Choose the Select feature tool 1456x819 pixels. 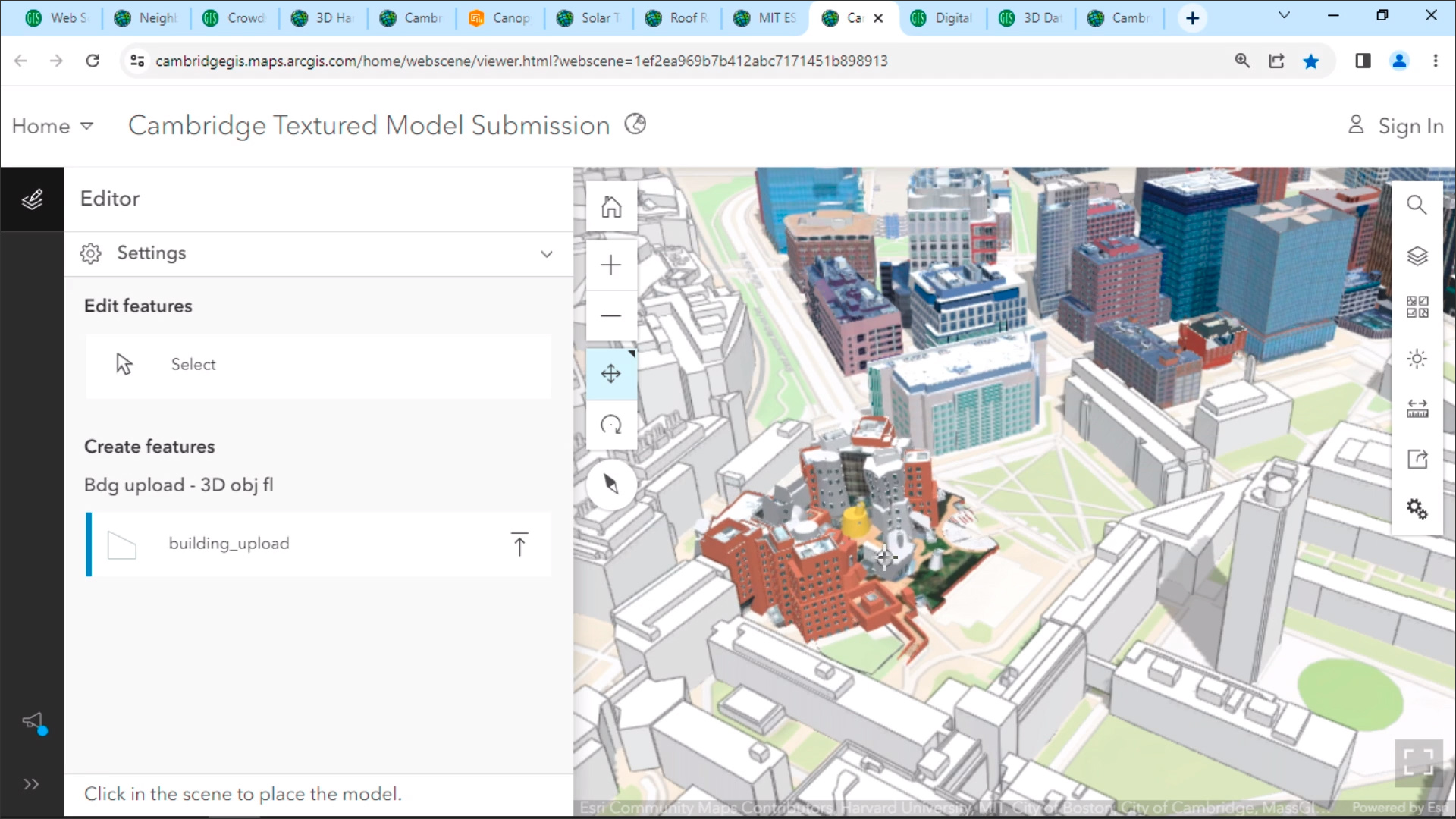coord(318,365)
